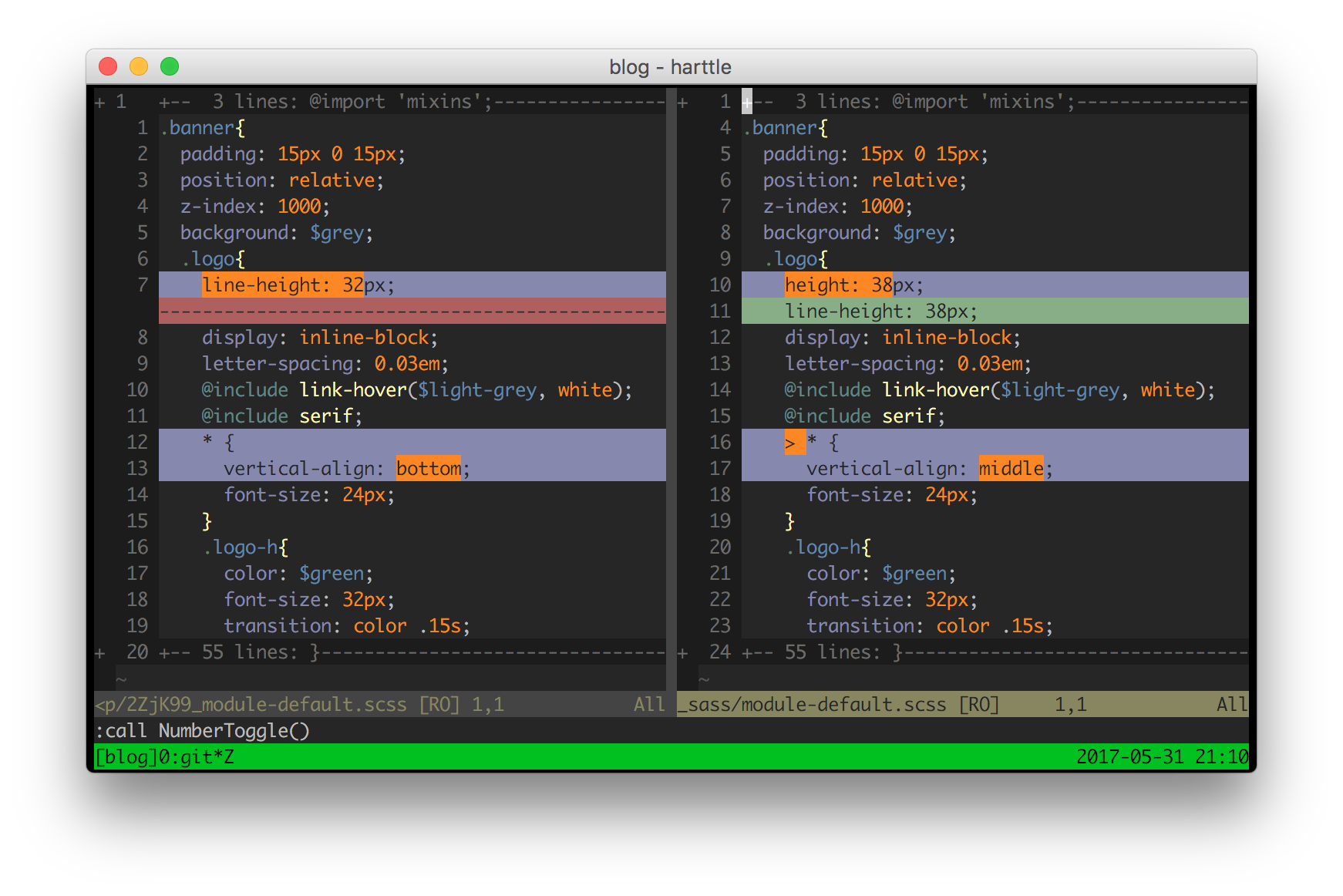This screenshot has width=1343, height=896.
Task: Expand the left pane's 55-line fold plus marker
Action: 99,653
